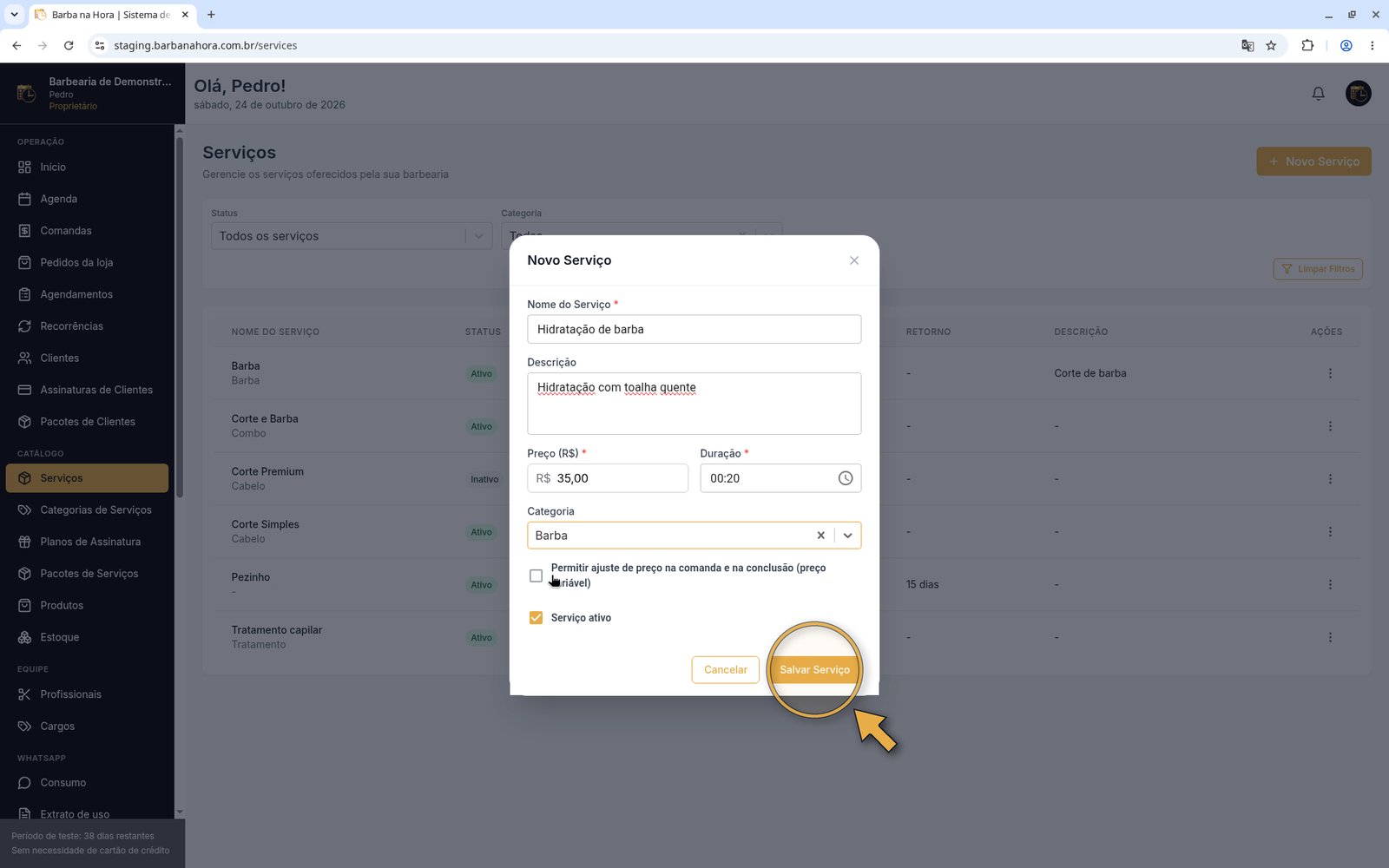The height and width of the screenshot is (868, 1389).
Task: Expand the Categoria dropdown in the dialog
Action: pos(848,536)
